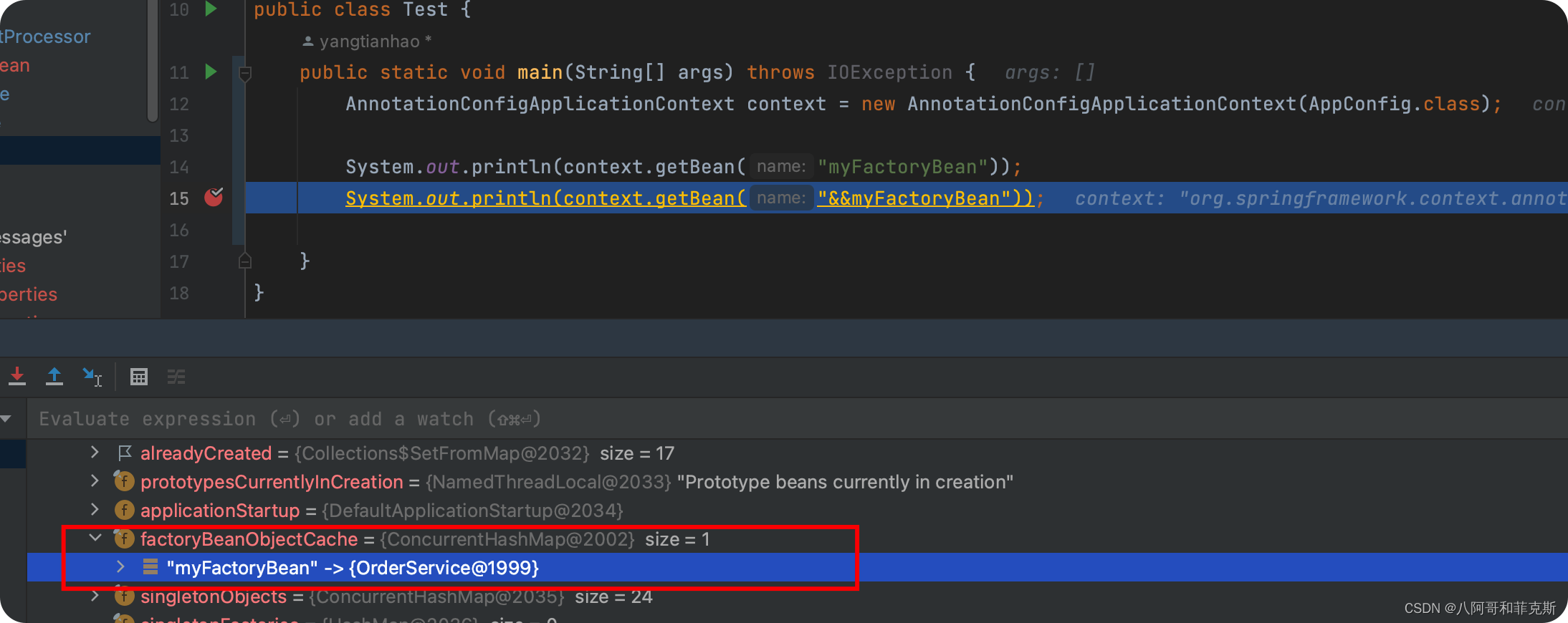This screenshot has width=1568, height=623.
Task: Click fold end marker at line 17
Action: click(x=245, y=261)
